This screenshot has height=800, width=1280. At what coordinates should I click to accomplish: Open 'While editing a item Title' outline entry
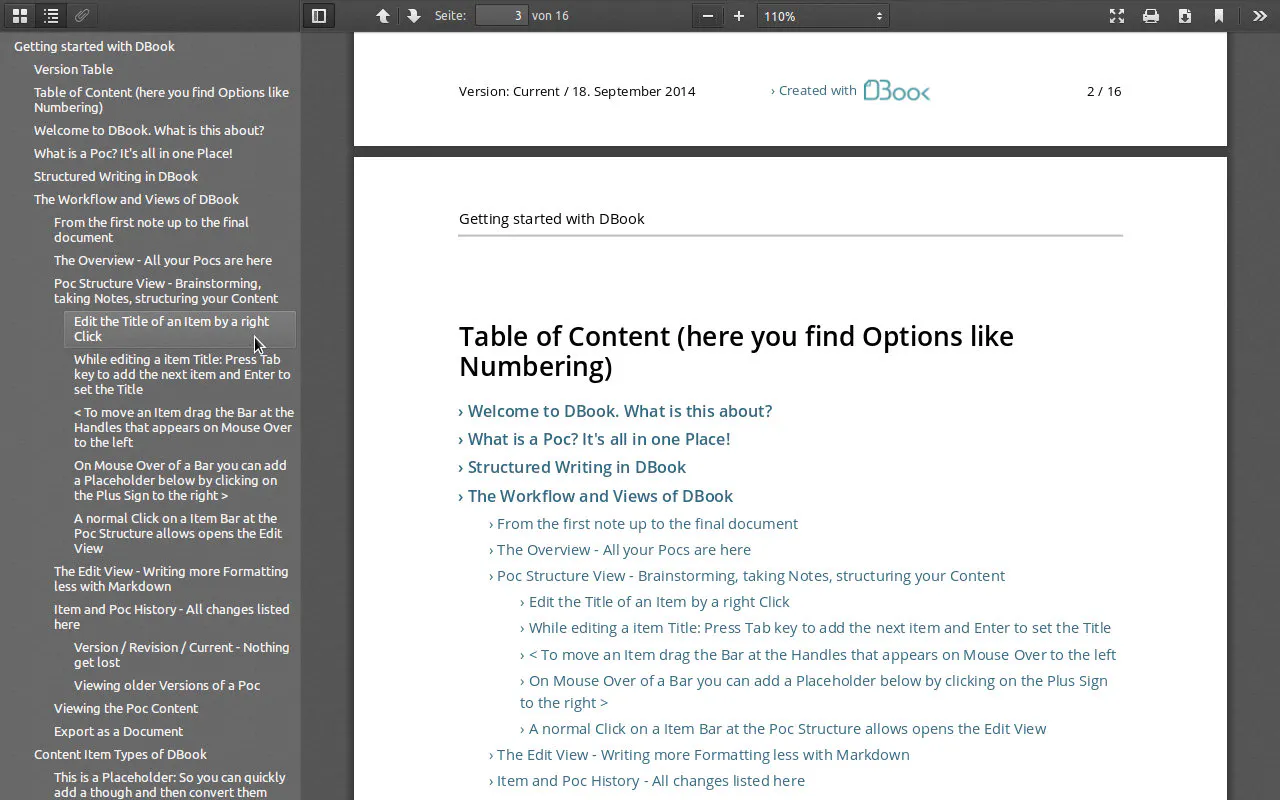pyautogui.click(x=182, y=374)
